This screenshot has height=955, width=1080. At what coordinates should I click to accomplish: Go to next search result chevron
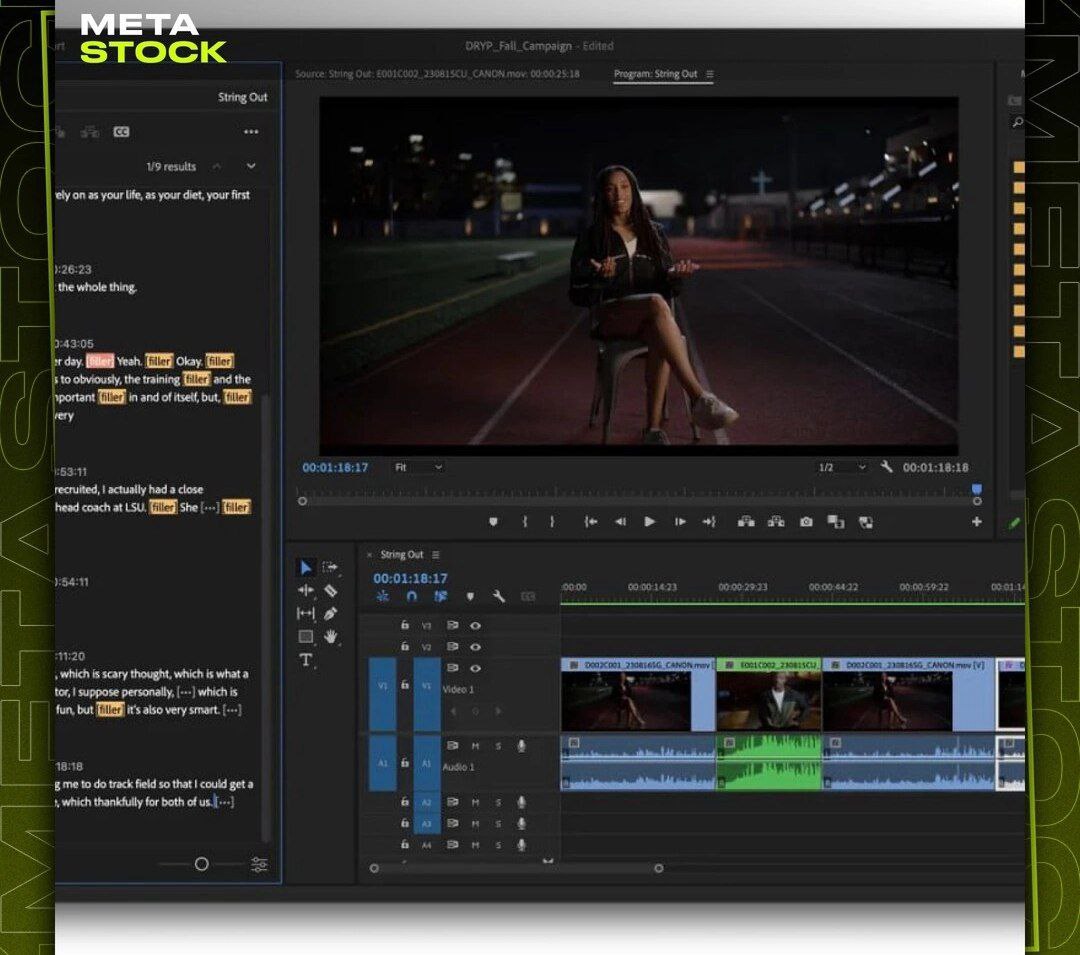tap(251, 166)
